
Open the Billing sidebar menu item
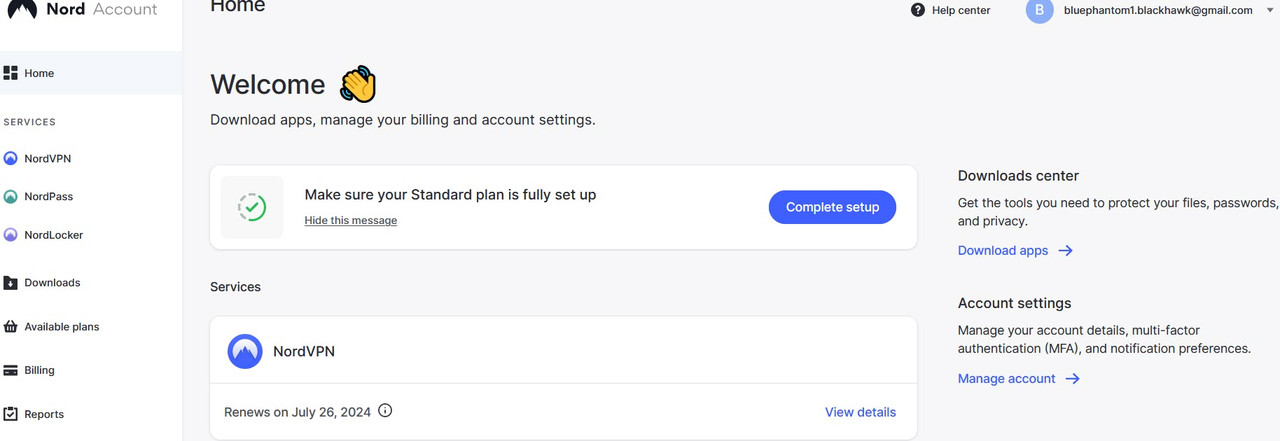coord(40,370)
